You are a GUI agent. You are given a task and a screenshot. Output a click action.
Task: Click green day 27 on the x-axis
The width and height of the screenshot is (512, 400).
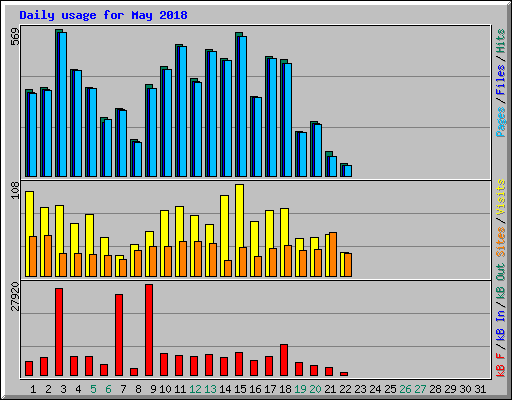420,389
